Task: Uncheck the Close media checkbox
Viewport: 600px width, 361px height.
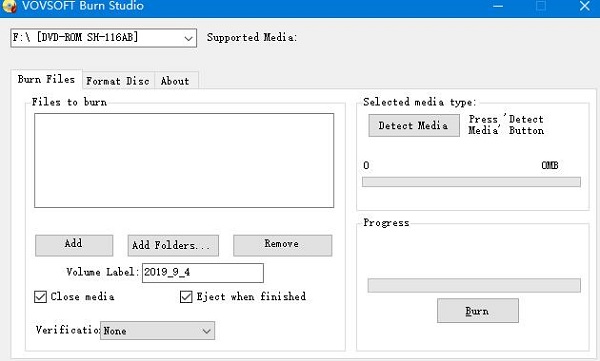Action: [x=40, y=297]
